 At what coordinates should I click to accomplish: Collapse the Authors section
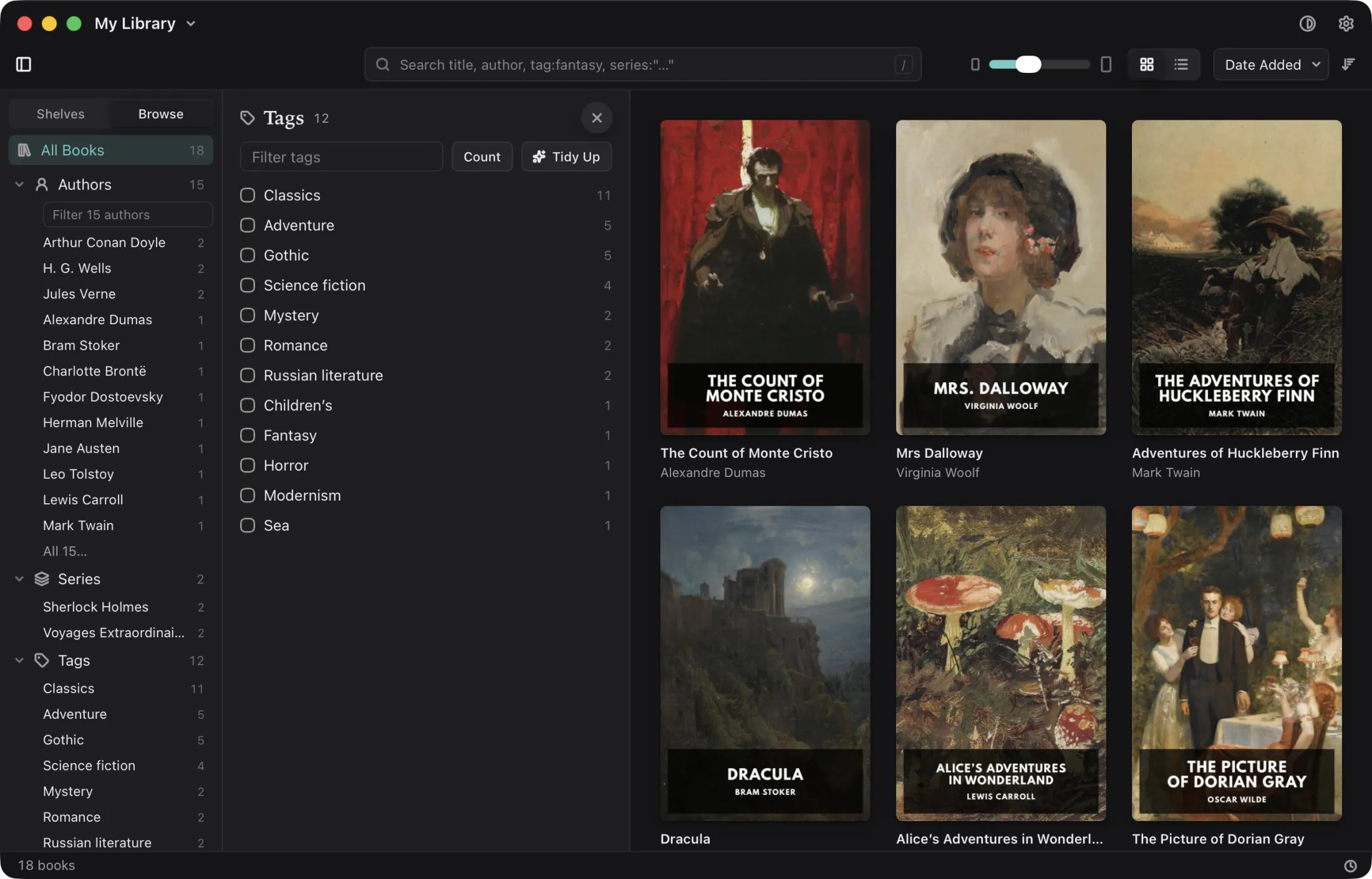[x=19, y=185]
